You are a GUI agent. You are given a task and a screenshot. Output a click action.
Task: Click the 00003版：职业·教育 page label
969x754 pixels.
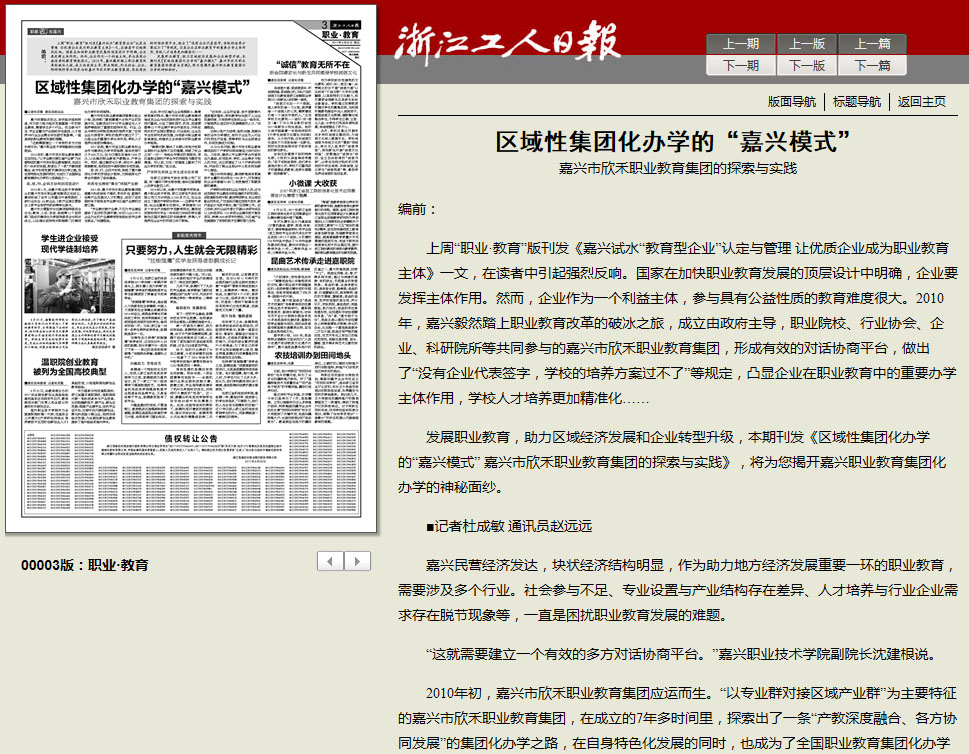point(85,565)
